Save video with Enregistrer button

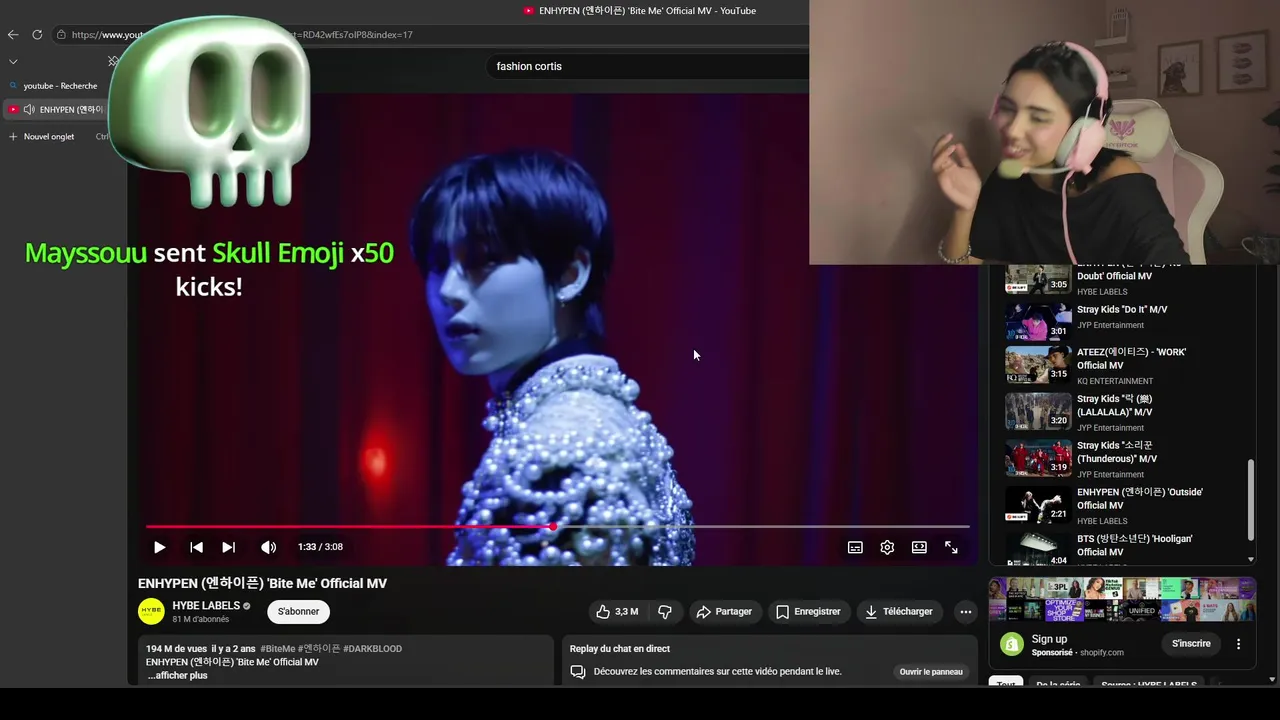(808, 611)
